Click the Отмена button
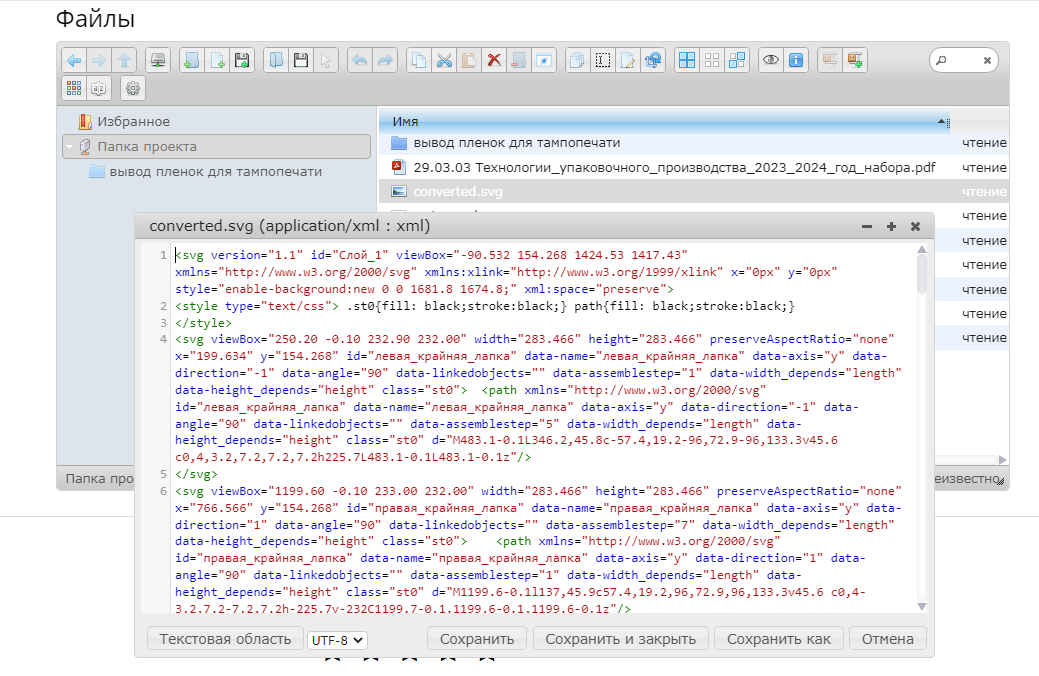Image resolution: width=1039 pixels, height=676 pixels. coord(887,639)
